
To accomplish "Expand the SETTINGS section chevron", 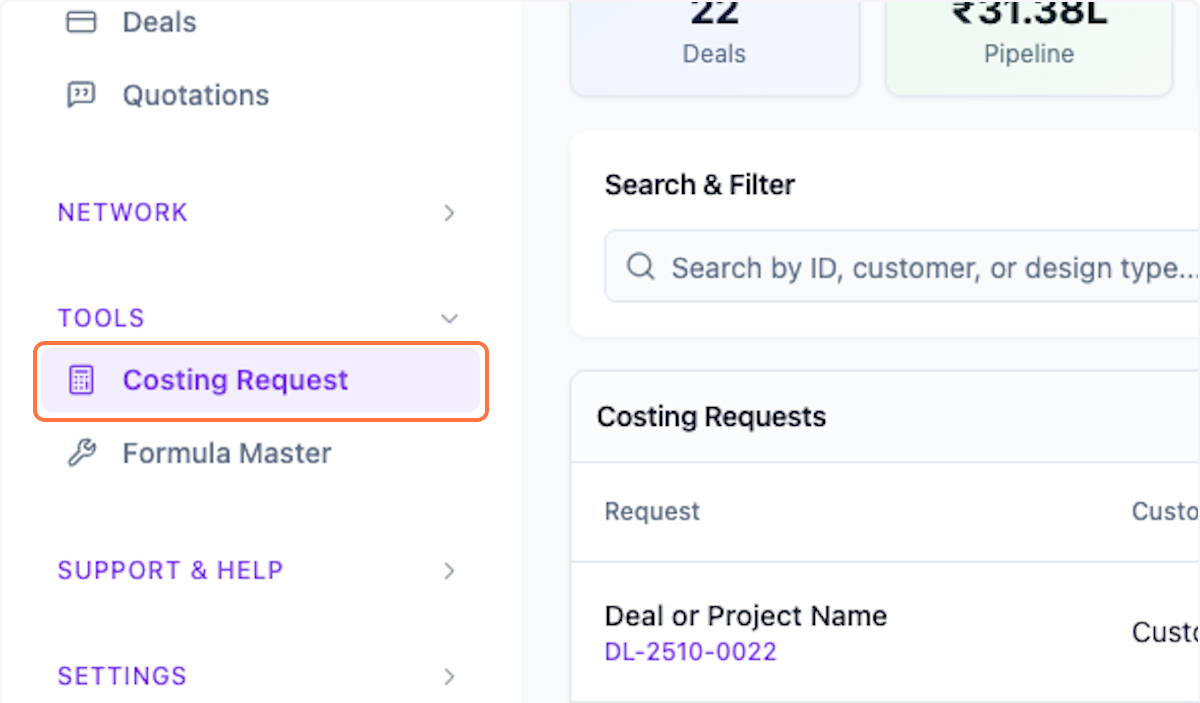I will pos(449,676).
